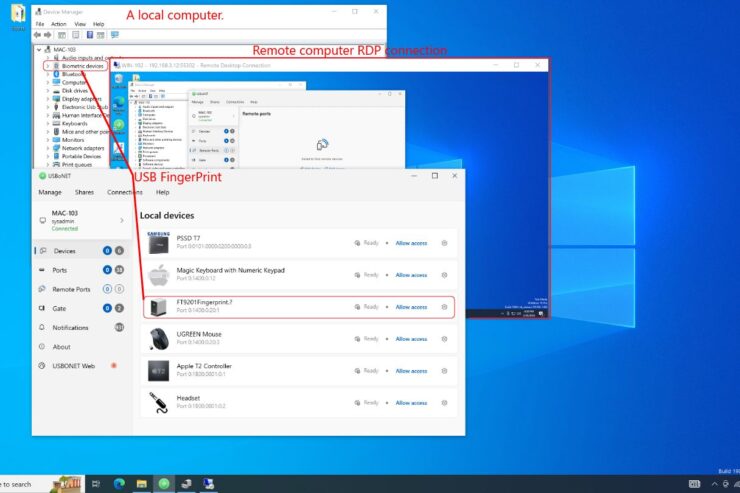Open File menu in Device Manager
The image size is (740, 493).
40,24
